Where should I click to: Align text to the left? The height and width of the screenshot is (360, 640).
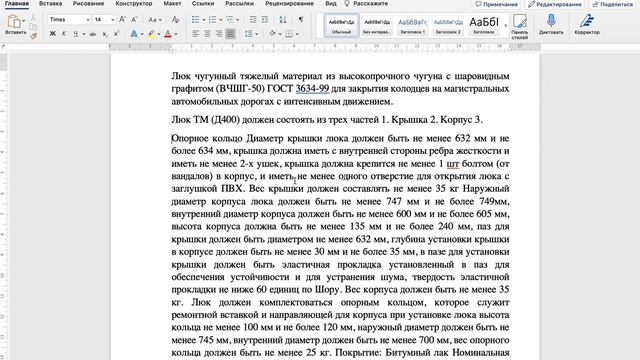click(x=196, y=34)
